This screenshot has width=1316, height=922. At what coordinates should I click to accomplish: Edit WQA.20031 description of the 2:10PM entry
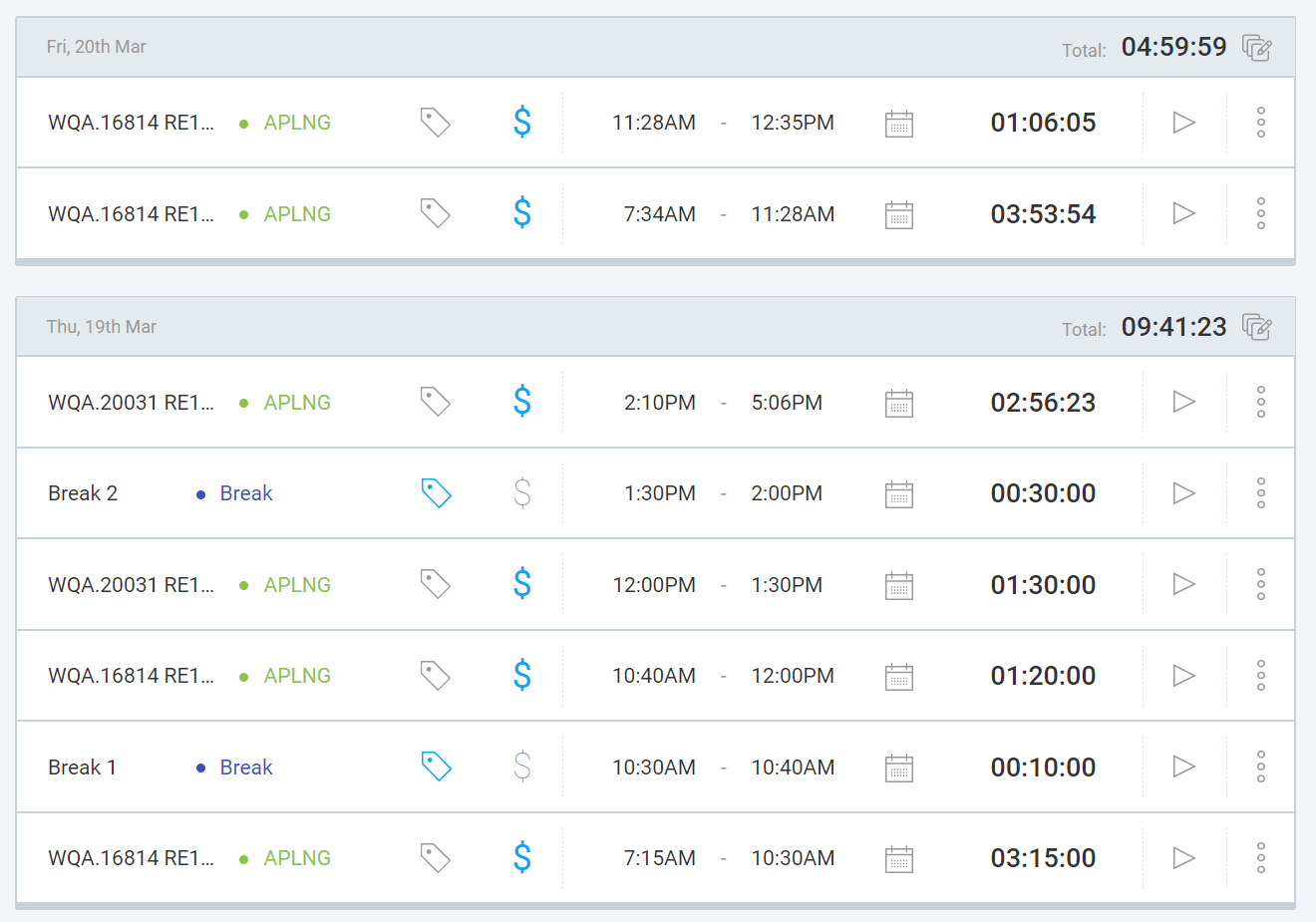[131, 403]
